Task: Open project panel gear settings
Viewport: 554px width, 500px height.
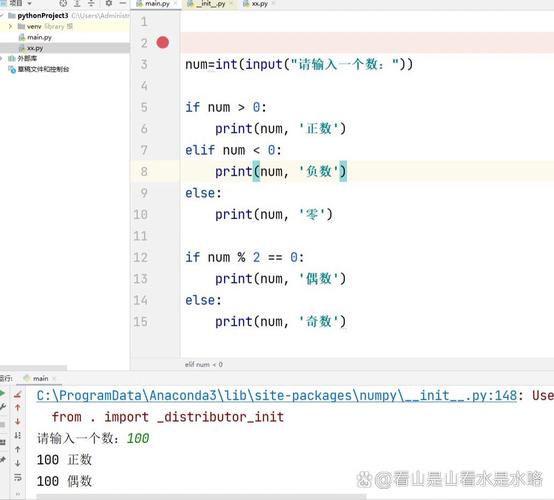Action: pyautogui.click(x=109, y=3)
